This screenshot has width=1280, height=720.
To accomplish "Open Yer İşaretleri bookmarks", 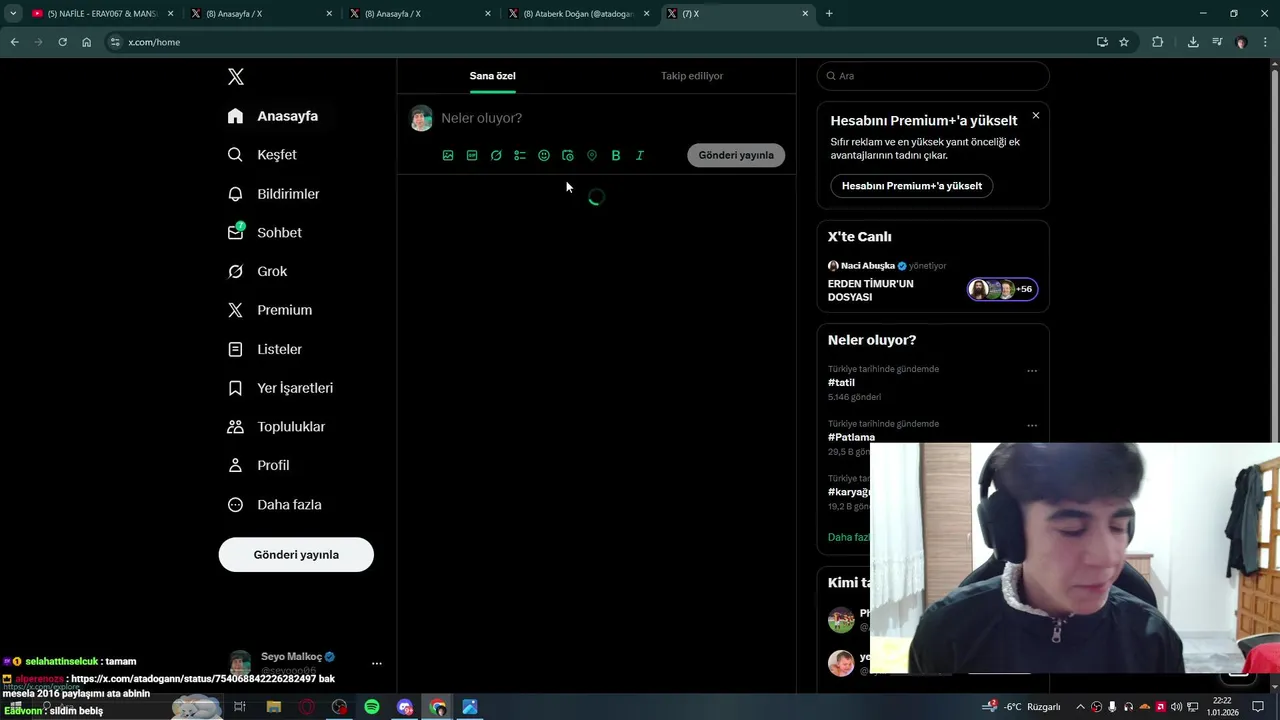I will [281, 388].
